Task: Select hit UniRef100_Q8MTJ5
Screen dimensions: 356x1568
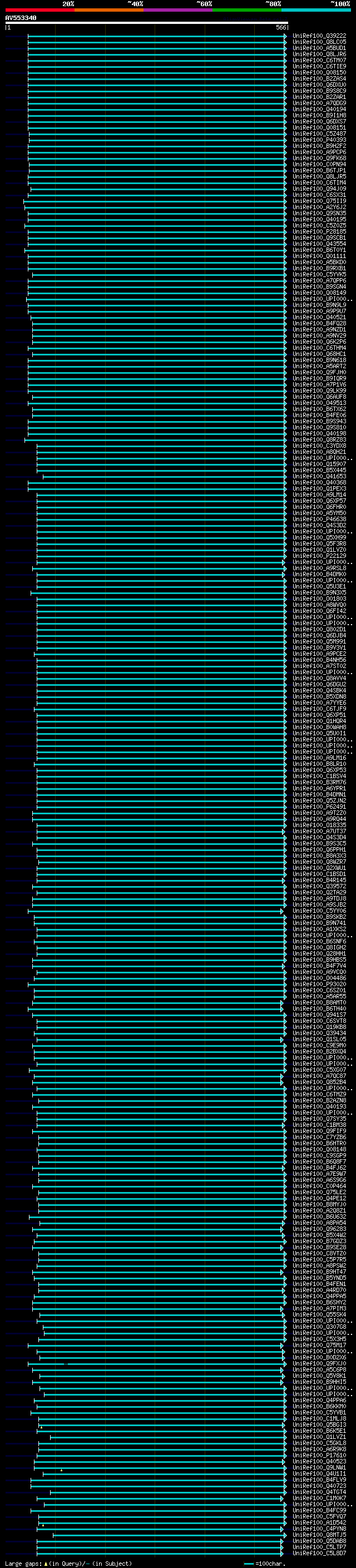Action: click(x=319, y=1535)
